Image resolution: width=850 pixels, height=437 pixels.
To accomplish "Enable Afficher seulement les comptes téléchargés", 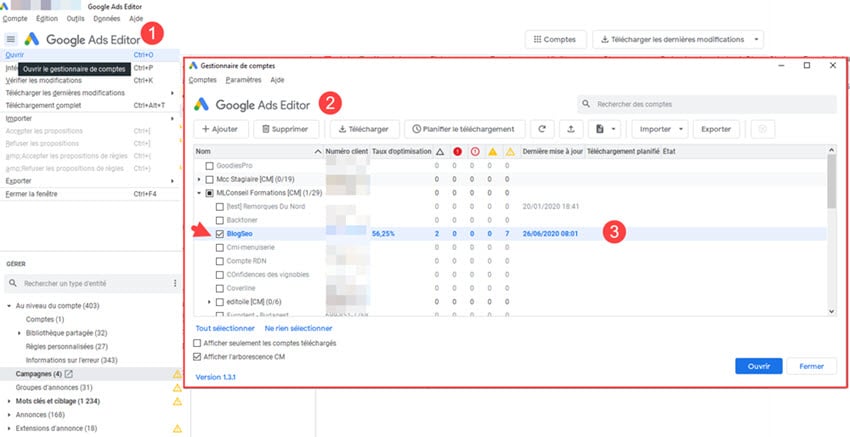I will click(197, 343).
